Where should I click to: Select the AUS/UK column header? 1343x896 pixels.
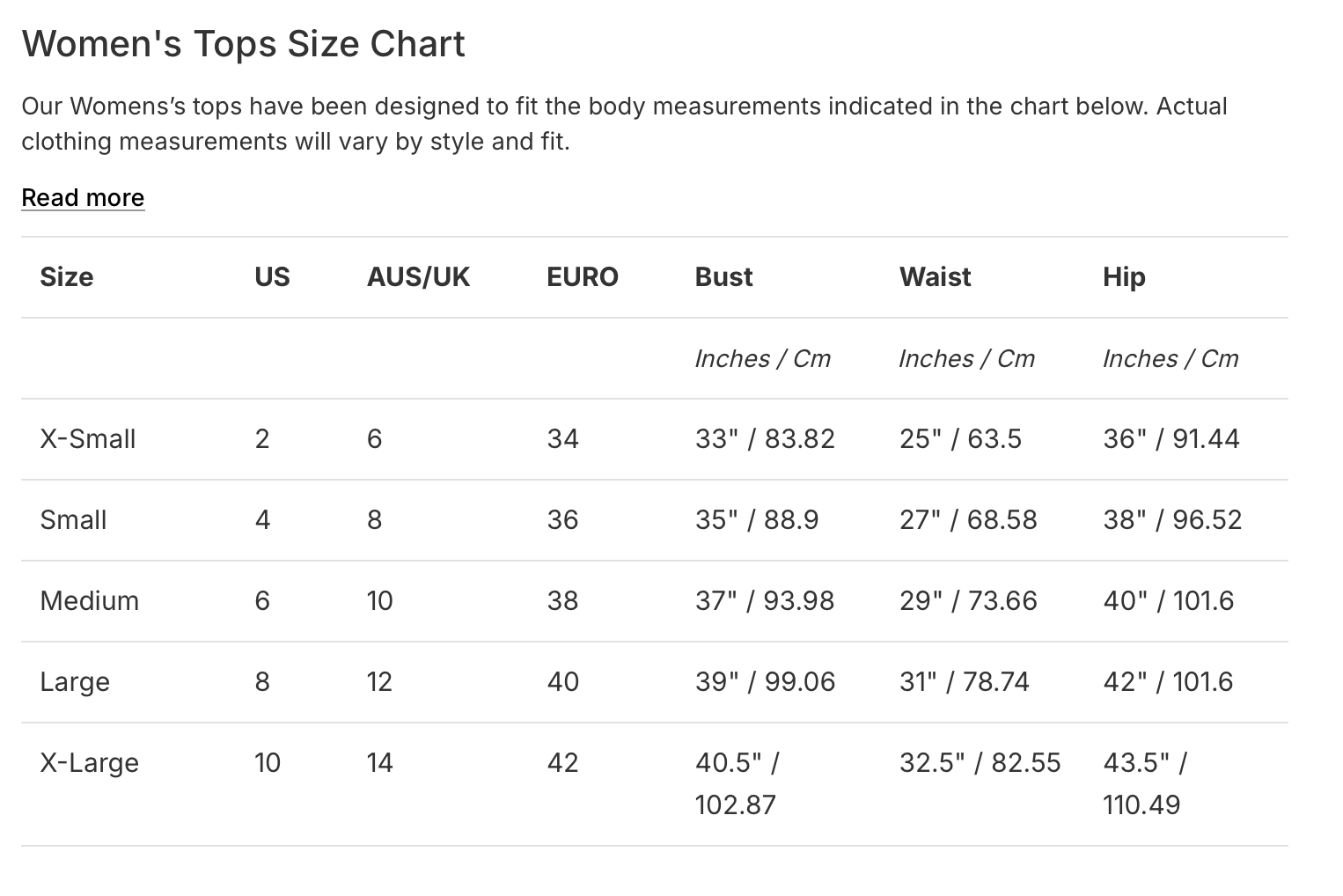pyautogui.click(x=418, y=277)
